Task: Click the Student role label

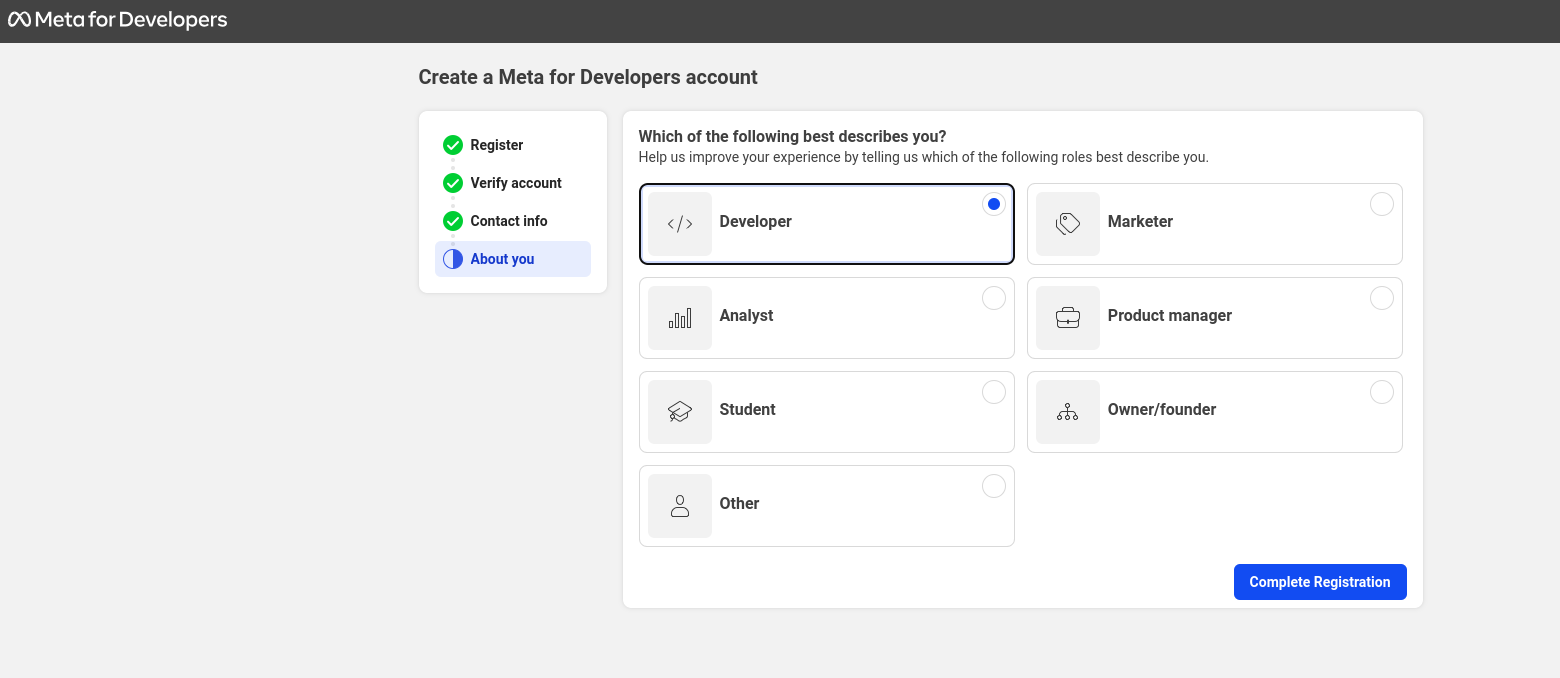Action: (748, 410)
